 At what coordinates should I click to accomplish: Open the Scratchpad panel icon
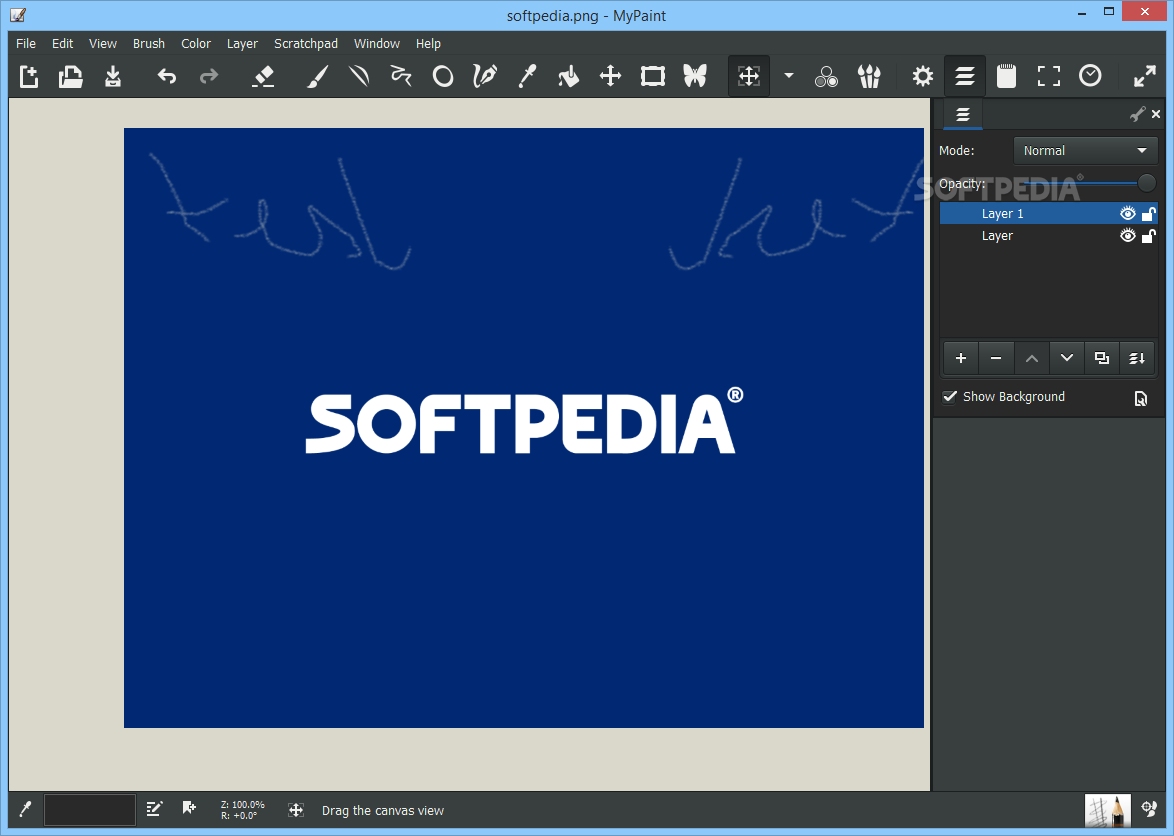(x=1006, y=76)
